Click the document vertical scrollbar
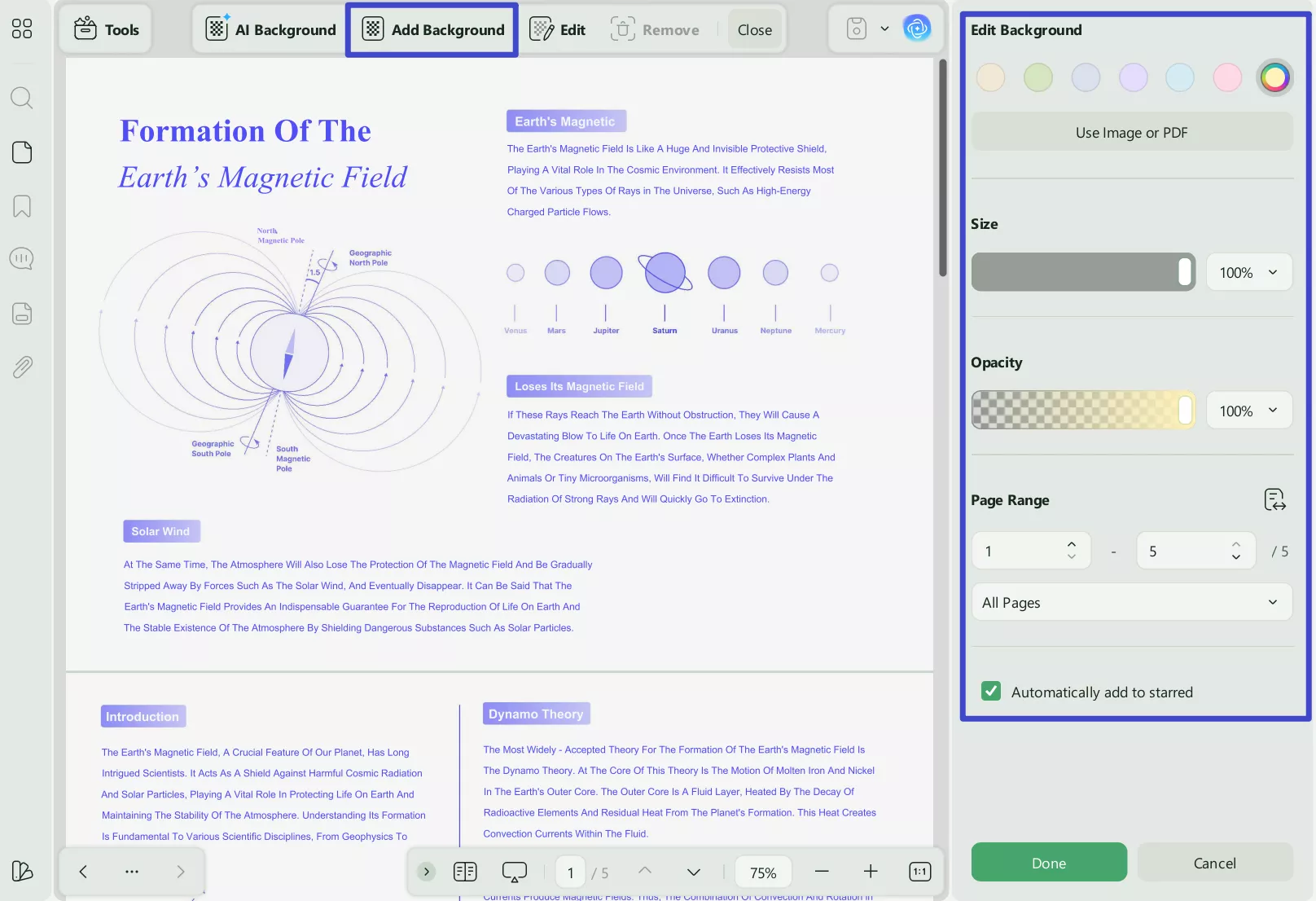1316x901 pixels. tap(943, 168)
